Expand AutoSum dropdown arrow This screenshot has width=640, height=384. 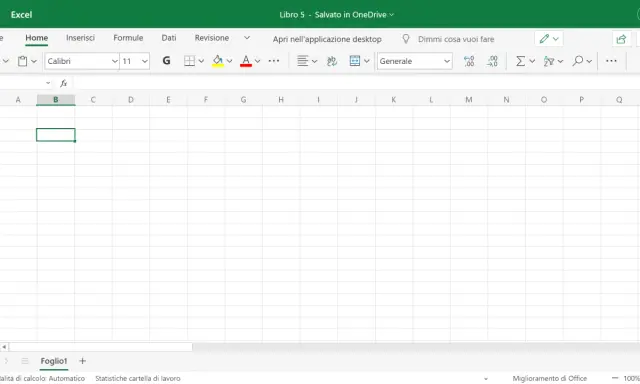532,61
